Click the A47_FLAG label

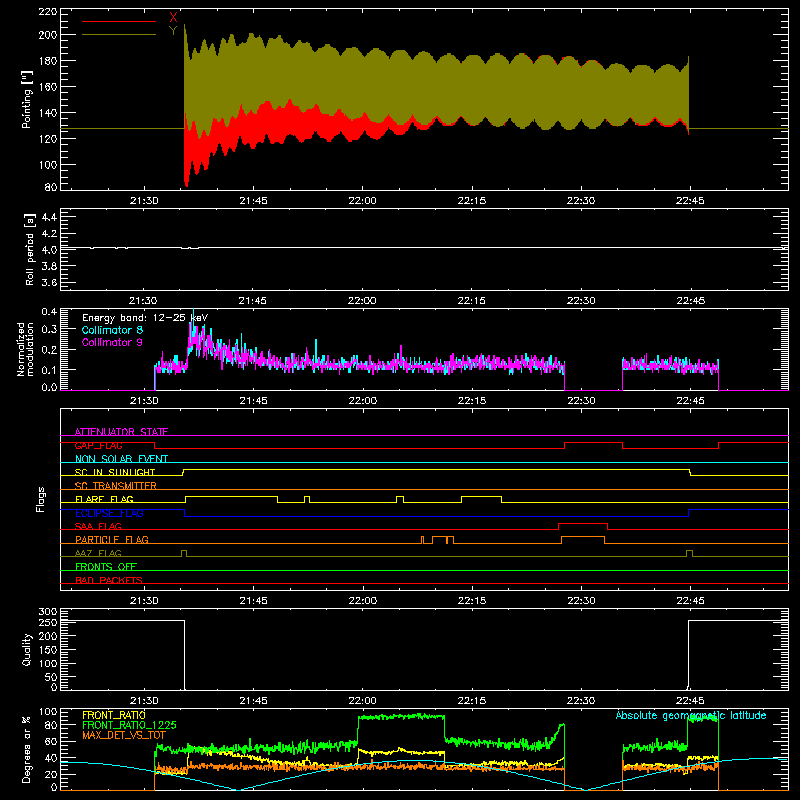(x=98, y=553)
